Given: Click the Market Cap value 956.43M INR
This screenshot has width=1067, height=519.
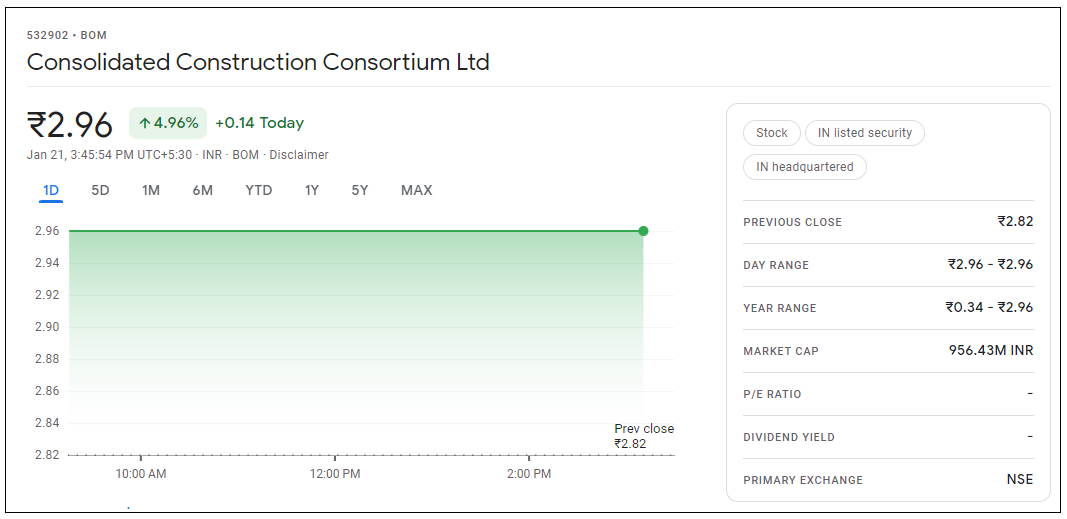Looking at the screenshot, I should coord(991,350).
